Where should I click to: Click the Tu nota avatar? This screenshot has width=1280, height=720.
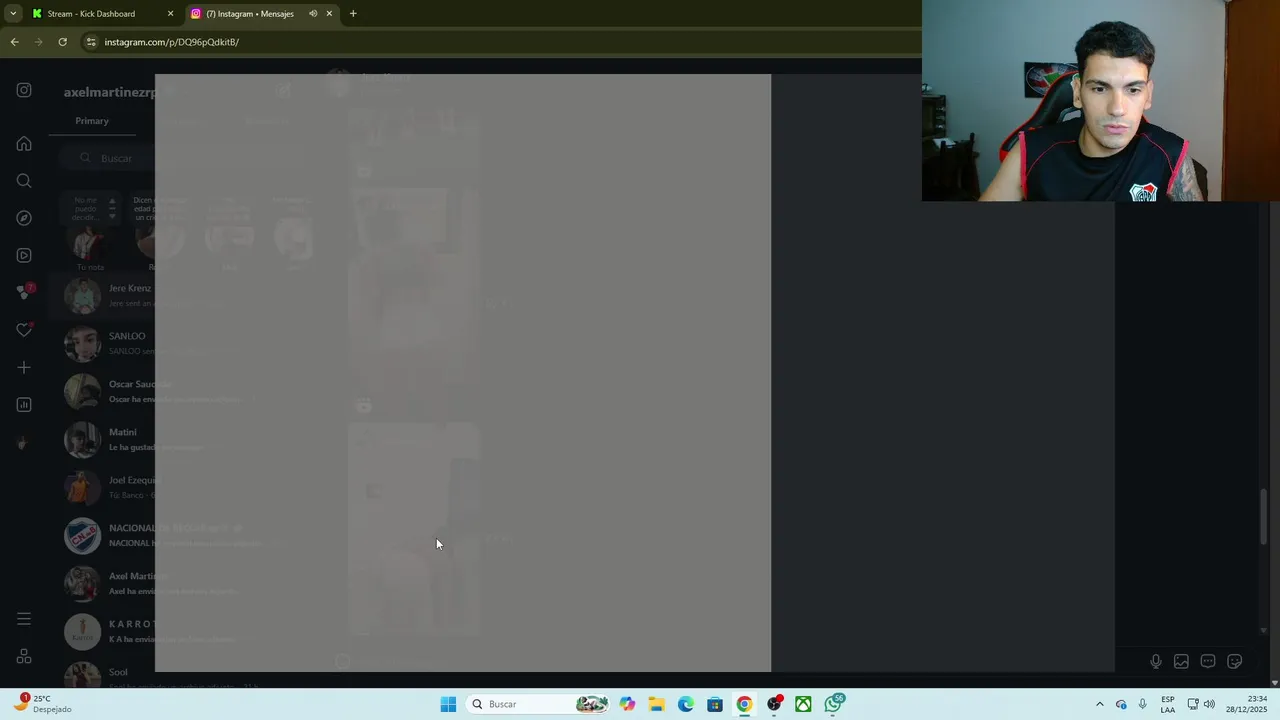point(87,241)
